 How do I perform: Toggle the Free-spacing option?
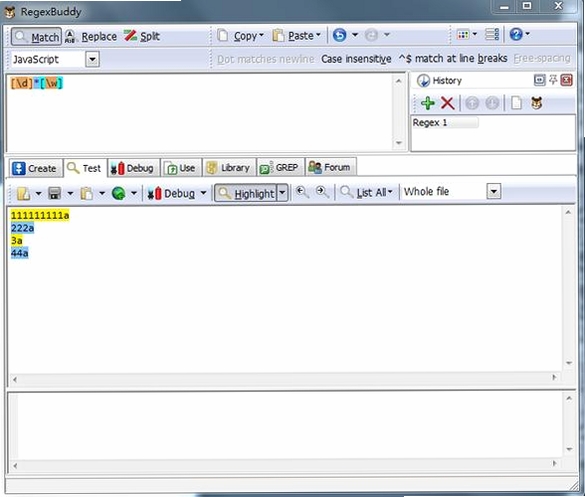click(542, 58)
